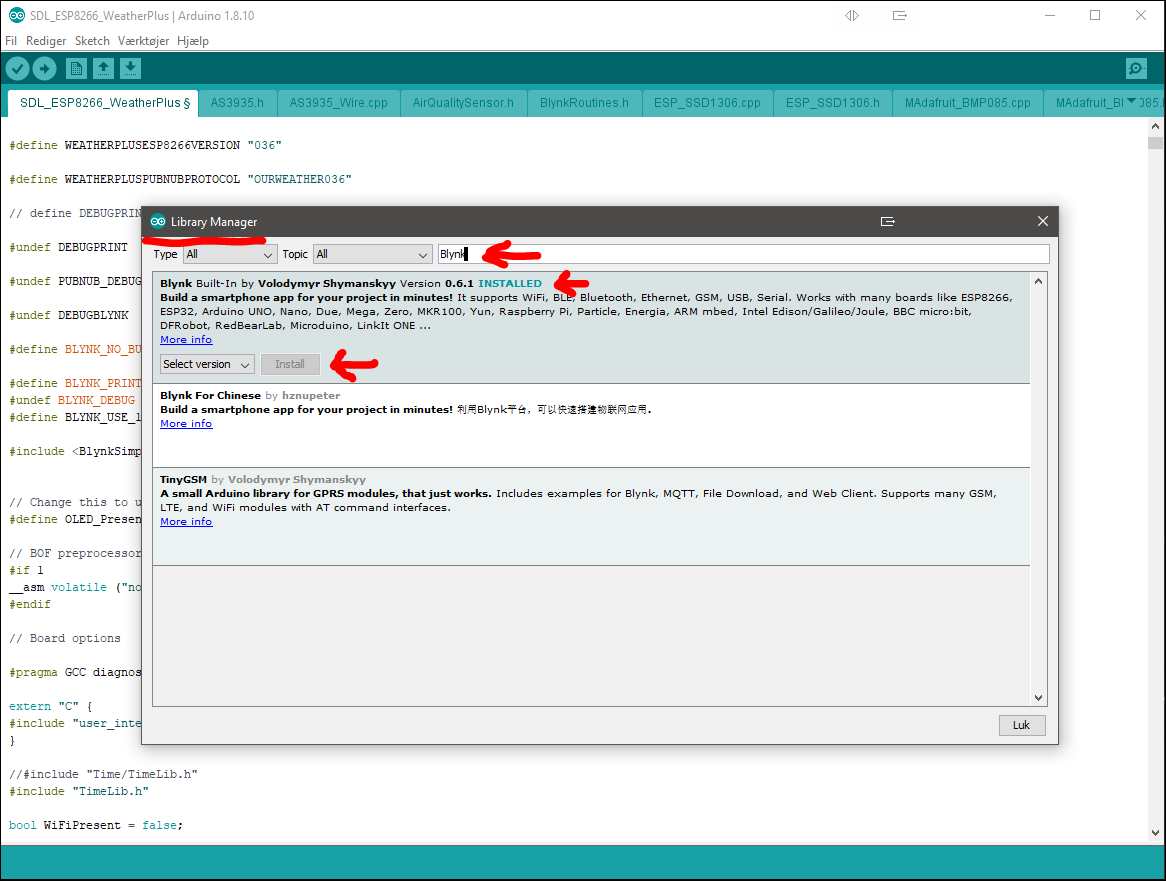Create a new sketch with the New icon
This screenshot has height=881, width=1166.
pyautogui.click(x=76, y=69)
